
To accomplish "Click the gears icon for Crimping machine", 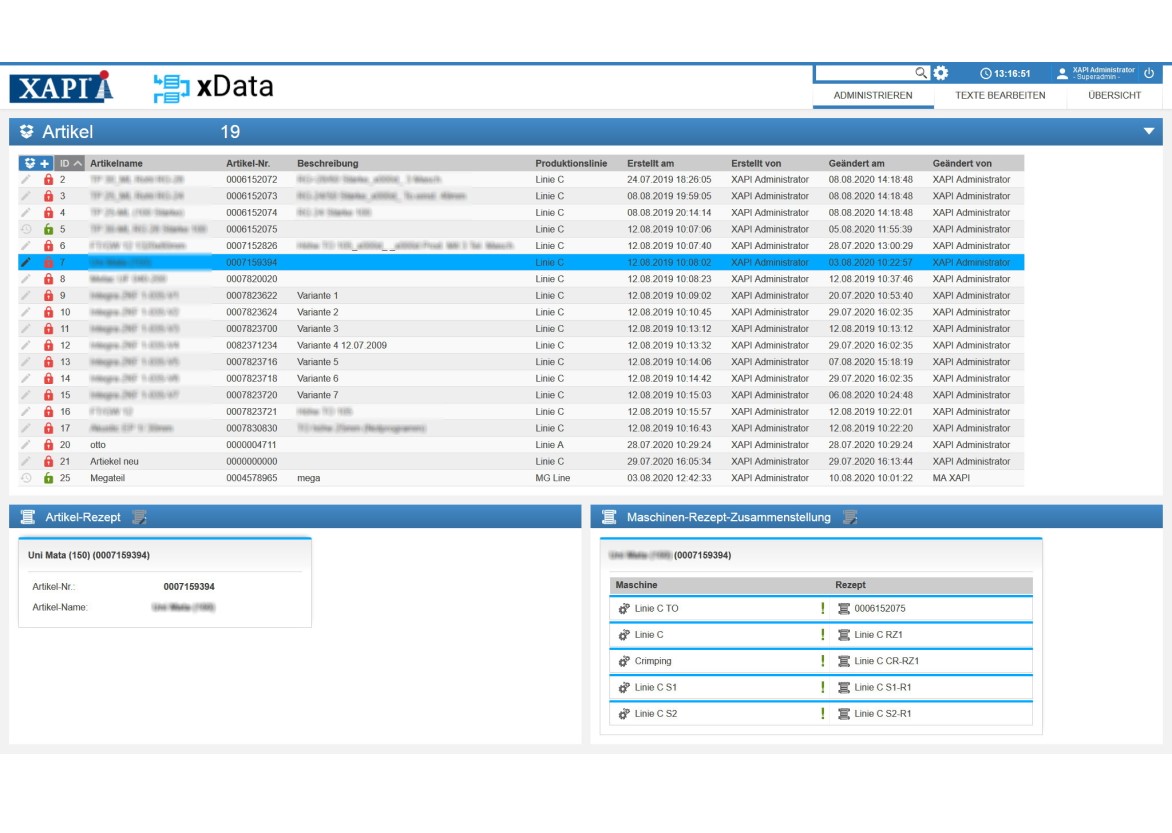I will coord(624,661).
